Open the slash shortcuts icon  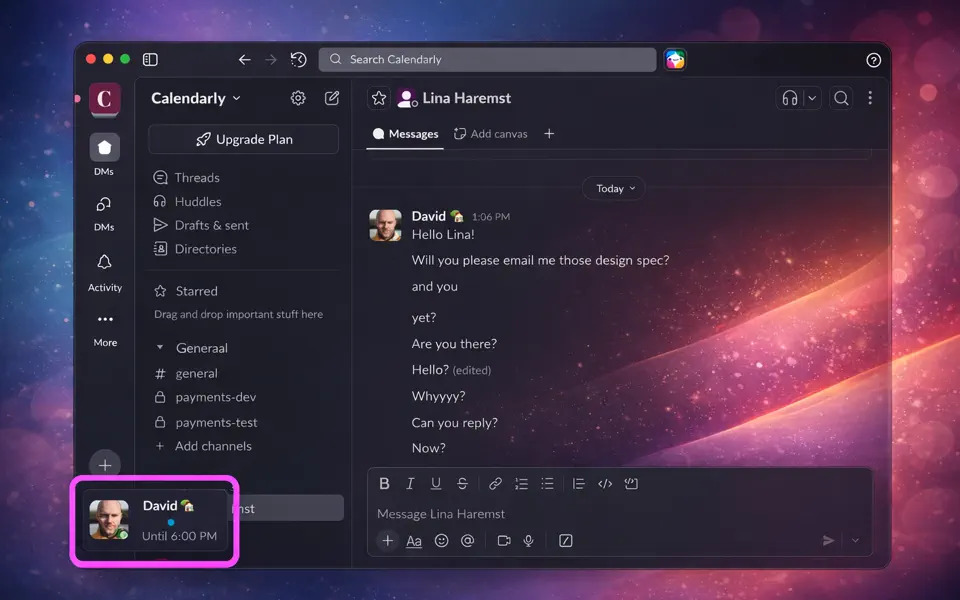coord(566,541)
